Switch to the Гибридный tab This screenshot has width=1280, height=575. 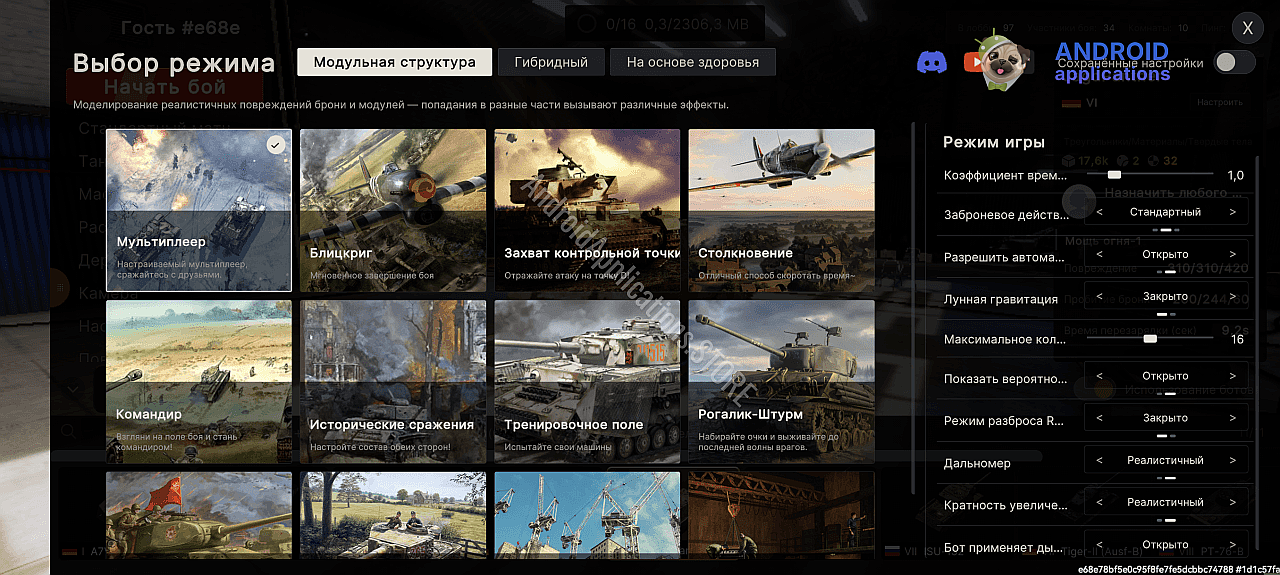551,62
